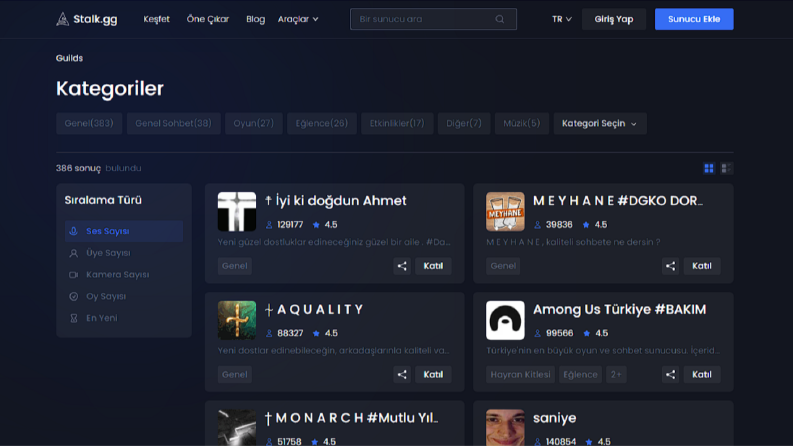Filter by Diğer(7) category
The height and width of the screenshot is (446, 793).
point(464,123)
